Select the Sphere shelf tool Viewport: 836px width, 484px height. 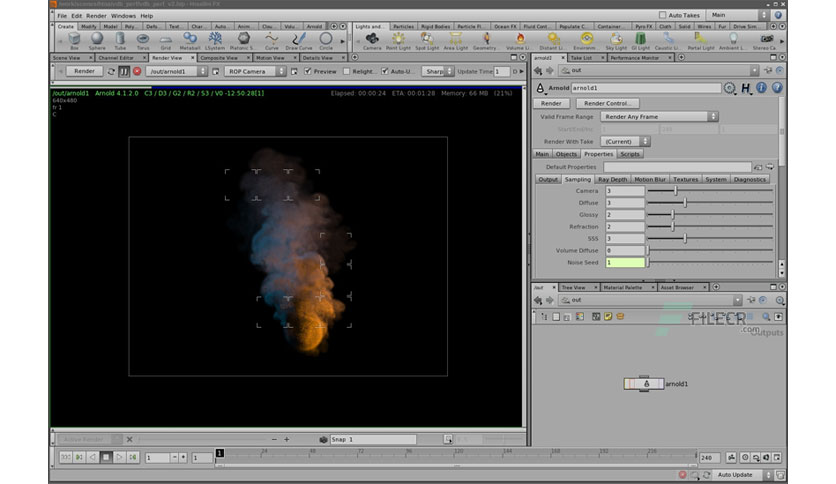(x=97, y=41)
